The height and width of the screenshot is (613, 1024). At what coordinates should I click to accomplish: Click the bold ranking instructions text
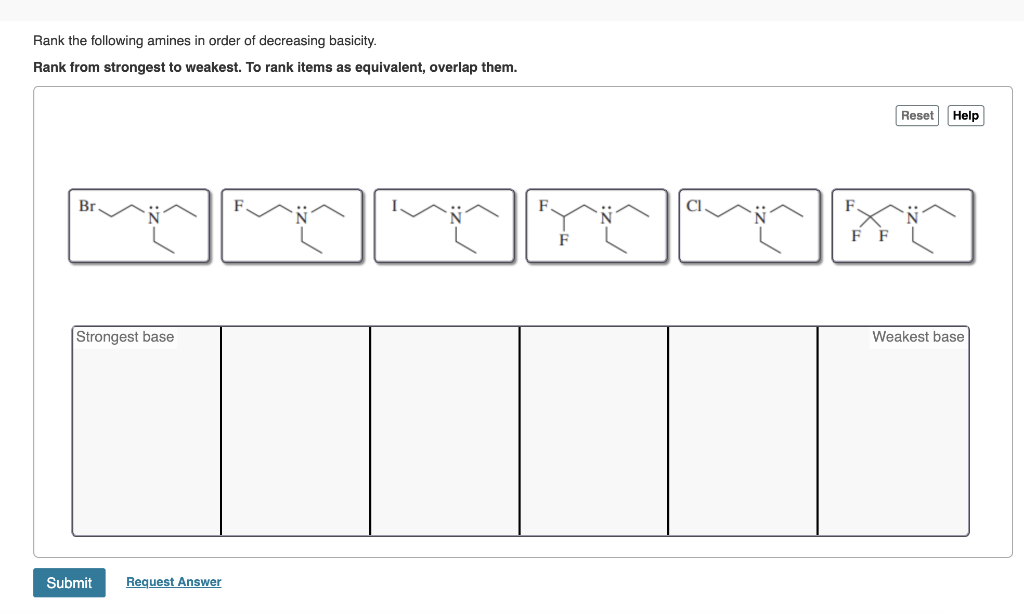[x=275, y=67]
